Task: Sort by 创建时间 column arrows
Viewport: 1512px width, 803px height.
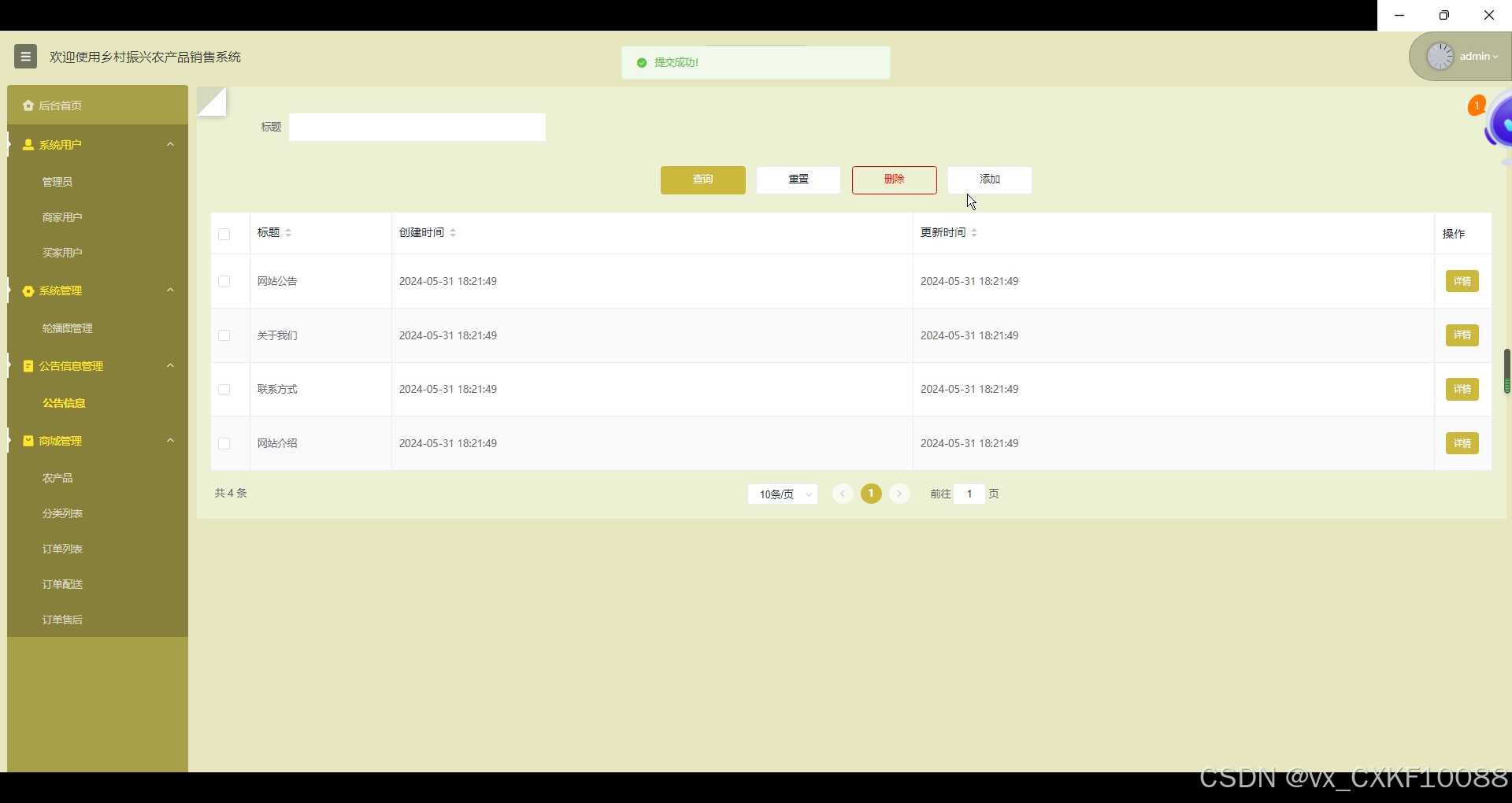Action: coord(453,233)
